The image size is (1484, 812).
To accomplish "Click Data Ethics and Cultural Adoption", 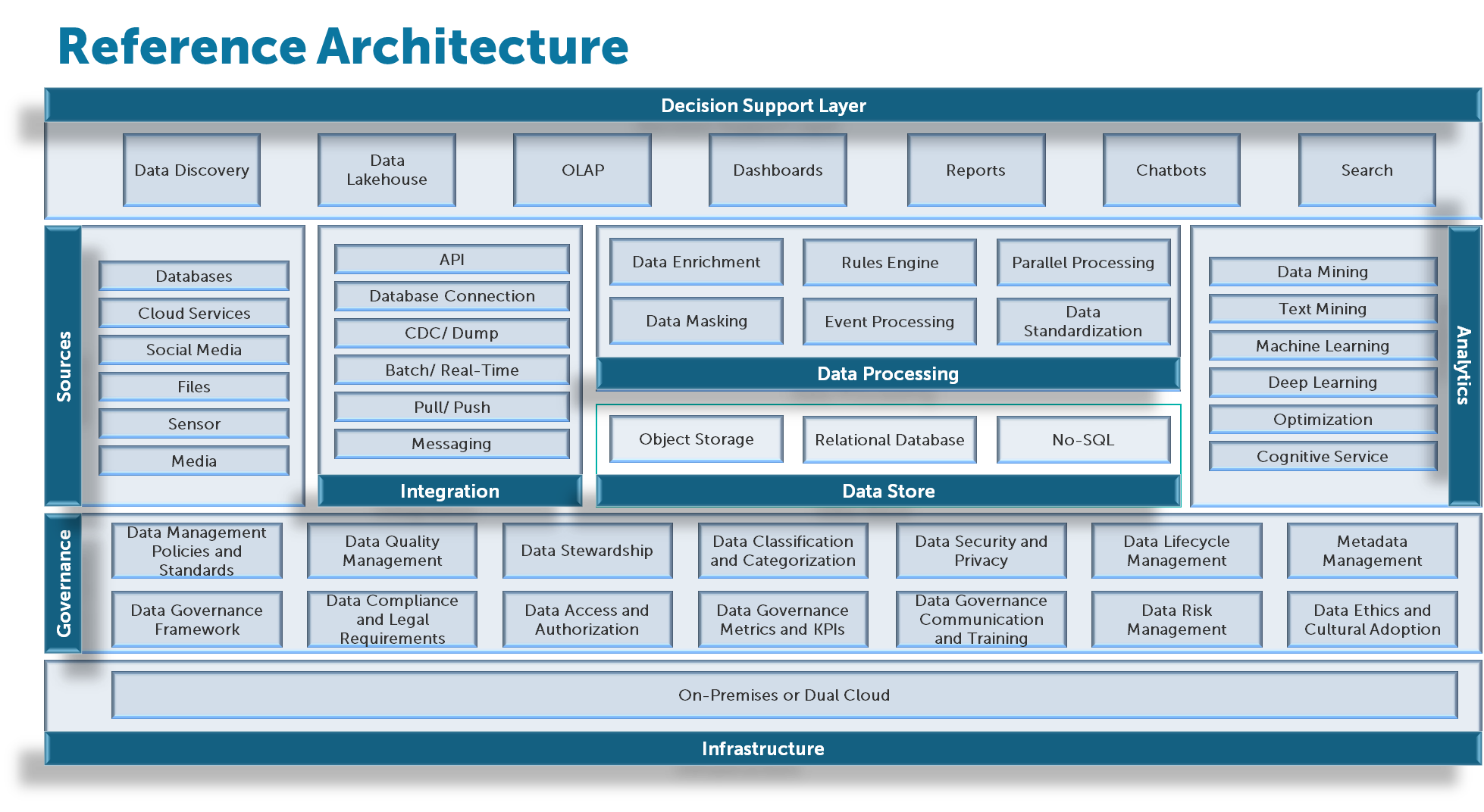I will pyautogui.click(x=1373, y=619).
